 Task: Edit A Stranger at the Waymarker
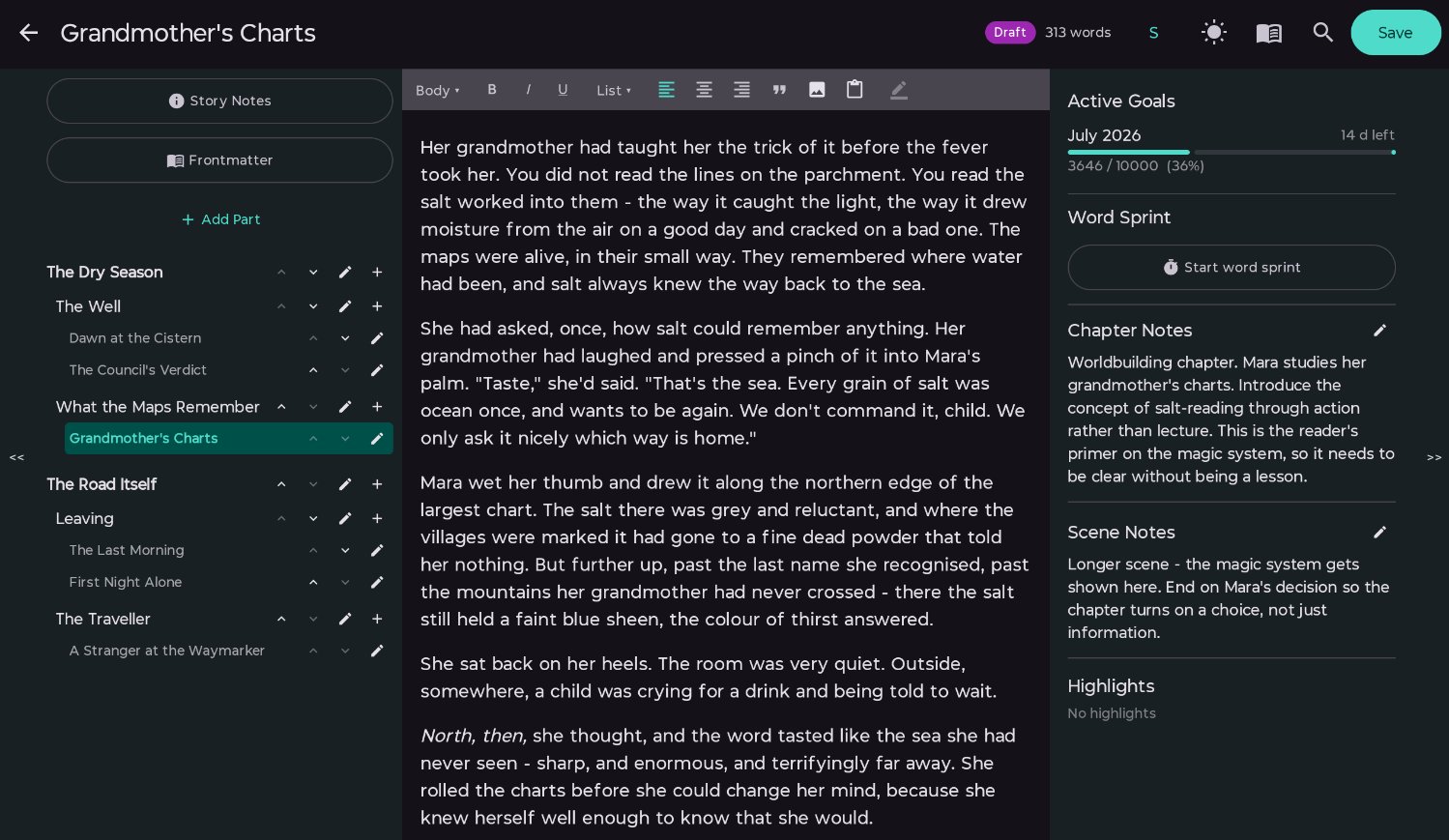[377, 651]
